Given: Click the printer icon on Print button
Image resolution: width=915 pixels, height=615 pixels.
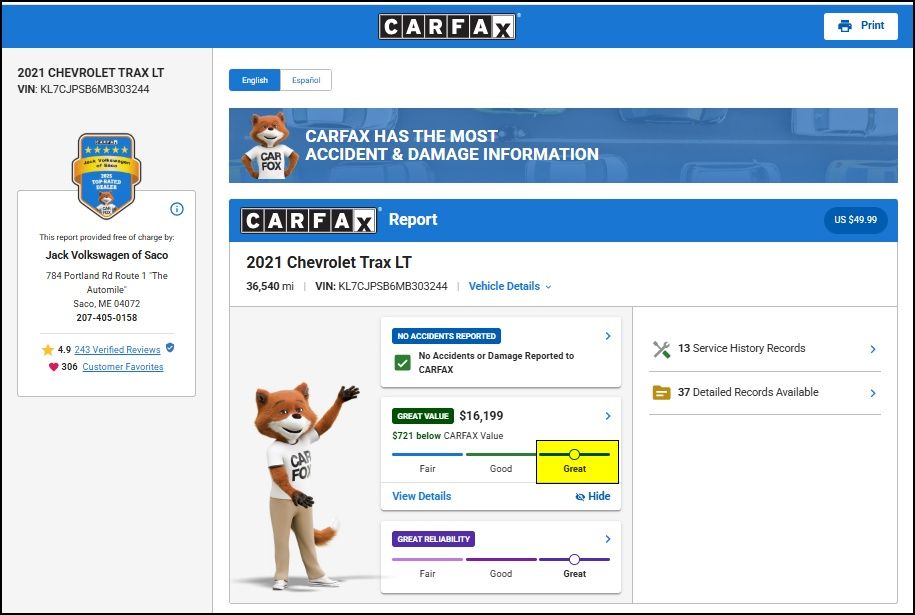Looking at the screenshot, I should (844, 26).
